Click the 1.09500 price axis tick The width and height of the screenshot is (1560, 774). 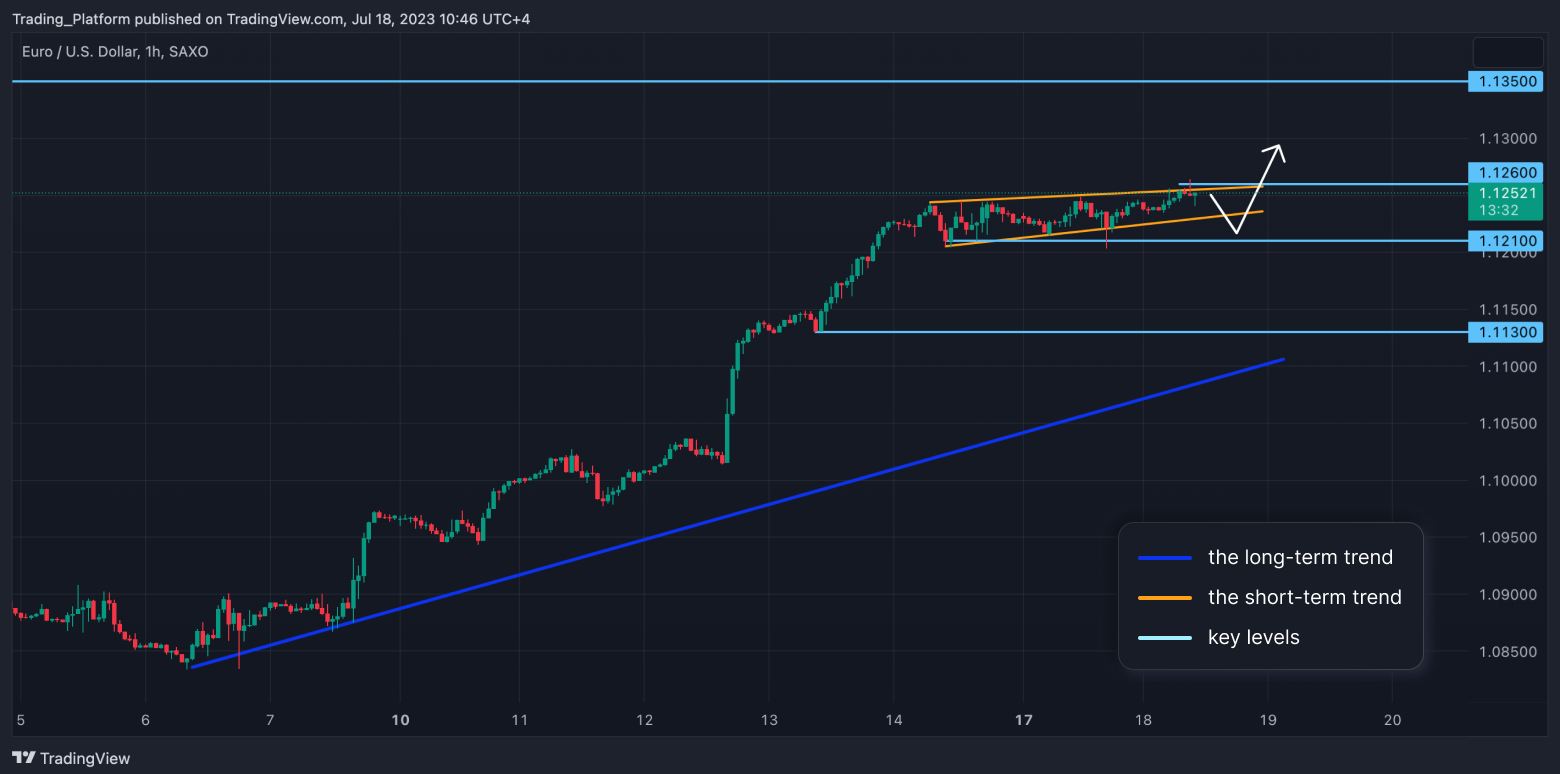[x=1506, y=538]
